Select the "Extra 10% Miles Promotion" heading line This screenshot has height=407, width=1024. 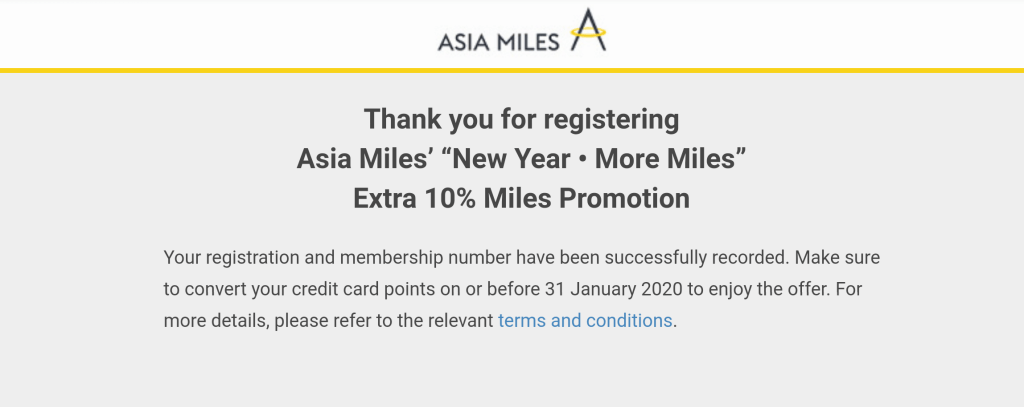(521, 198)
